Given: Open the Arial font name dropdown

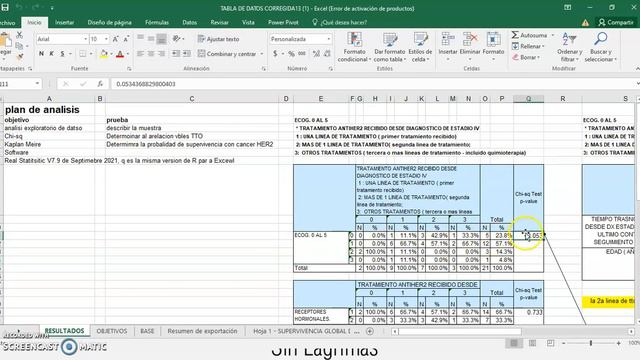Looking at the screenshot, I should coord(86,39).
